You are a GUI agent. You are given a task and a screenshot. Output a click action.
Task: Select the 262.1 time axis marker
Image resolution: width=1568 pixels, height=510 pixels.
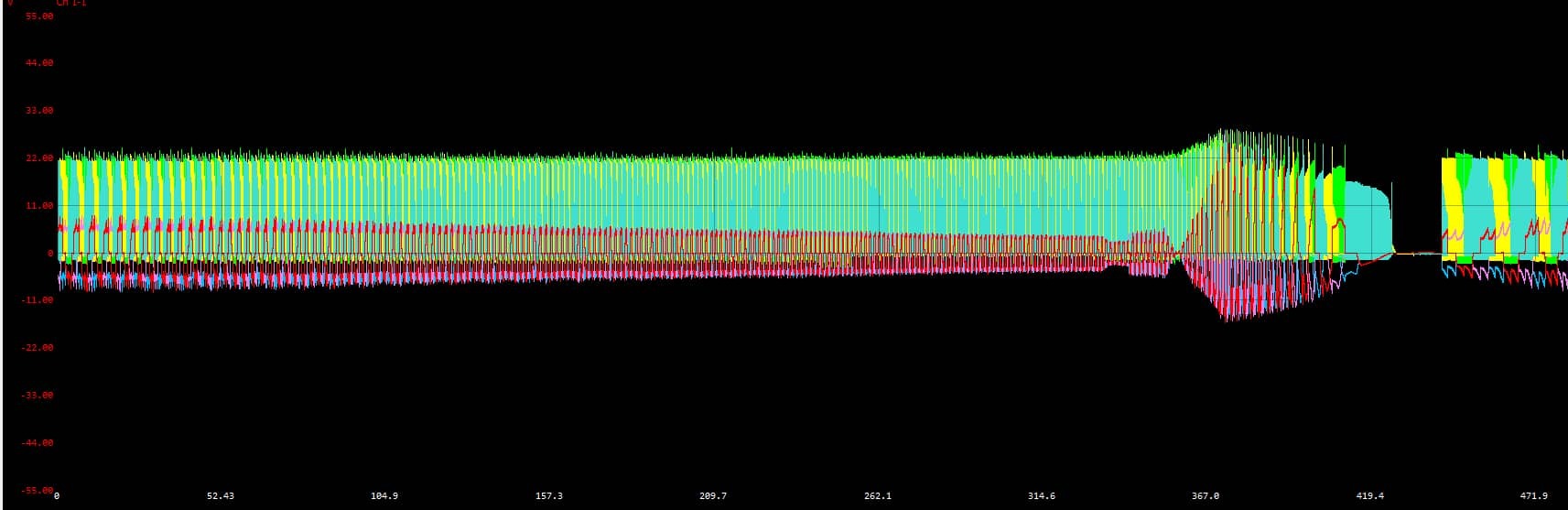pos(877,496)
